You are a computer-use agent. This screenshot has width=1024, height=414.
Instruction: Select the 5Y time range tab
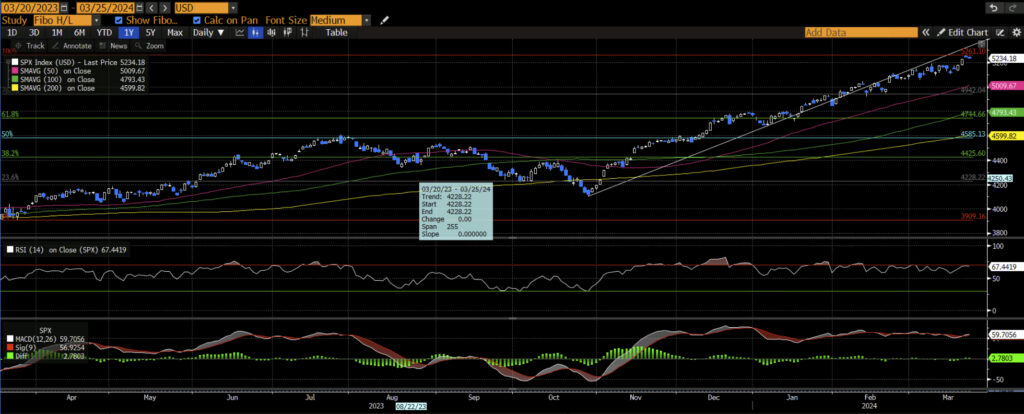(x=148, y=32)
